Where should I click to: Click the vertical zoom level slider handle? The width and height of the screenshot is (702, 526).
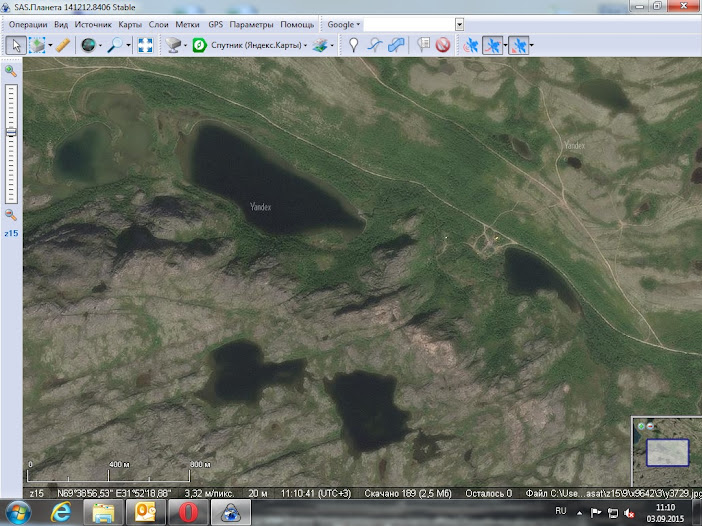click(x=11, y=132)
